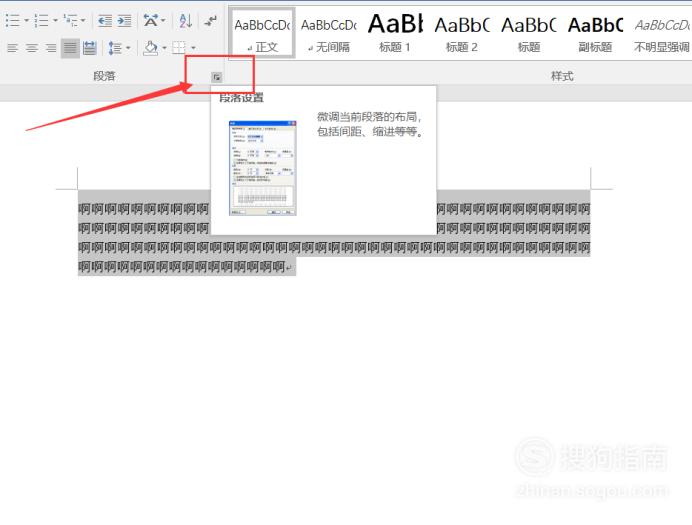
Task: Apply the 标题 2 style
Action: 462,34
